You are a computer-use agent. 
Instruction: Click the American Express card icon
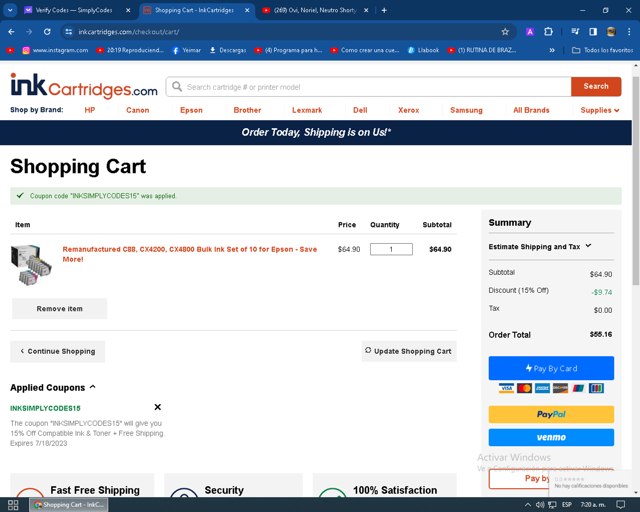(542, 388)
